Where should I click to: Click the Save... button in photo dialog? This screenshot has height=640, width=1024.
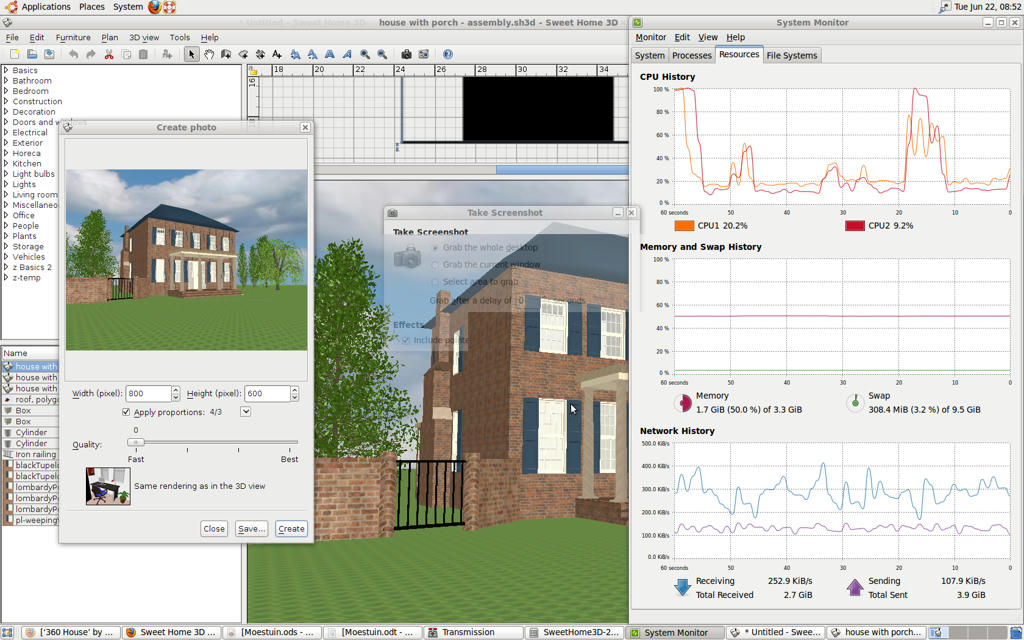coord(251,529)
